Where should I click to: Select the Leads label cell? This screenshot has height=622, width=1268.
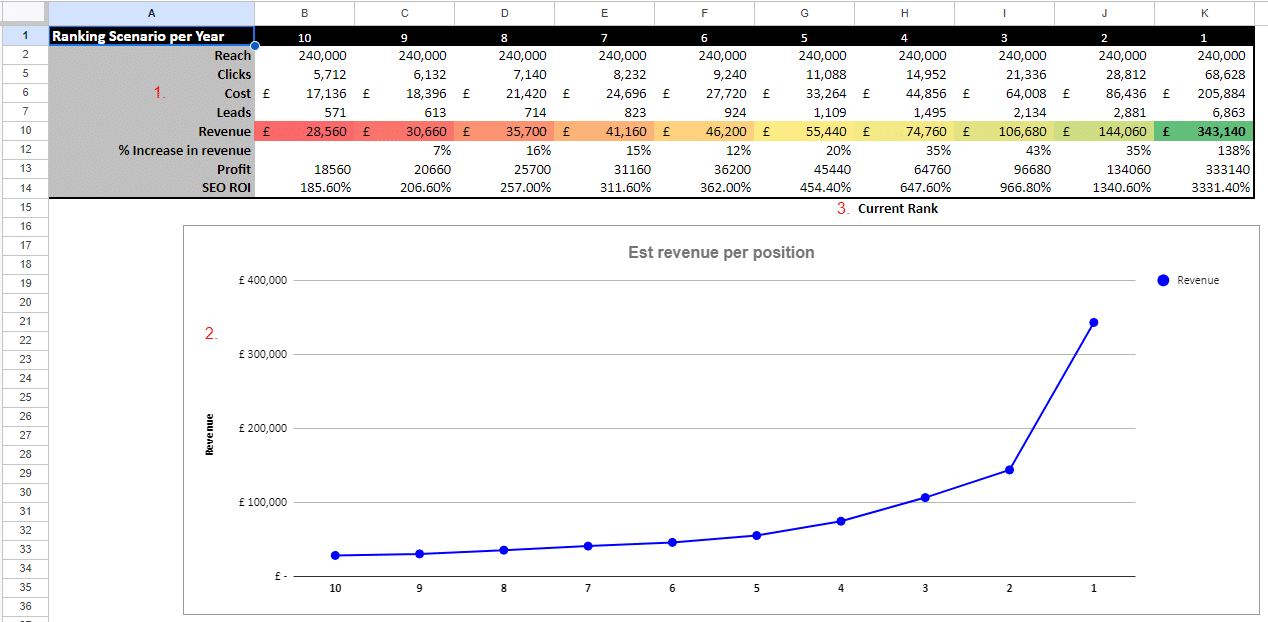tap(233, 111)
